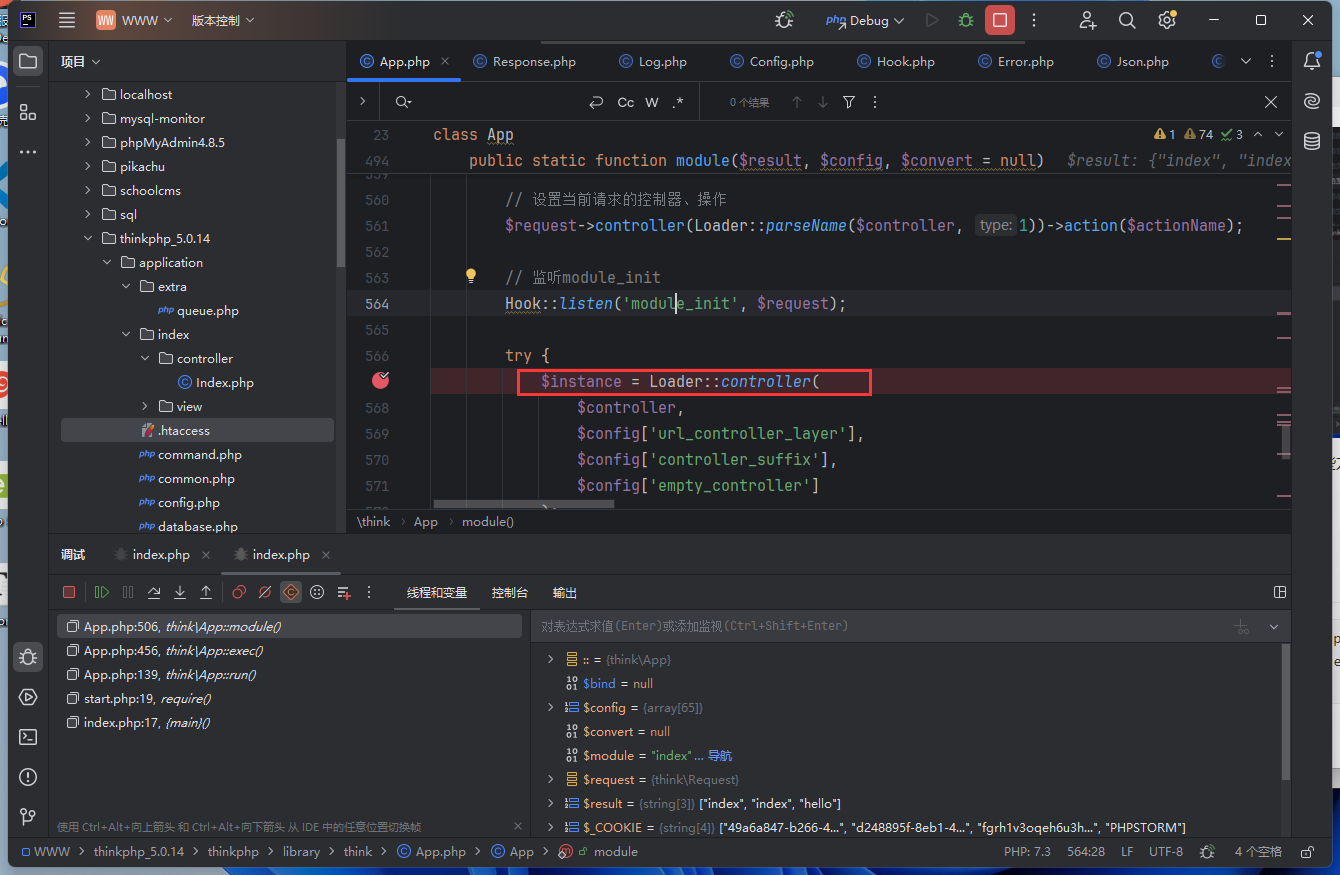
Task: Open the Database tool window on right
Action: (1312, 141)
